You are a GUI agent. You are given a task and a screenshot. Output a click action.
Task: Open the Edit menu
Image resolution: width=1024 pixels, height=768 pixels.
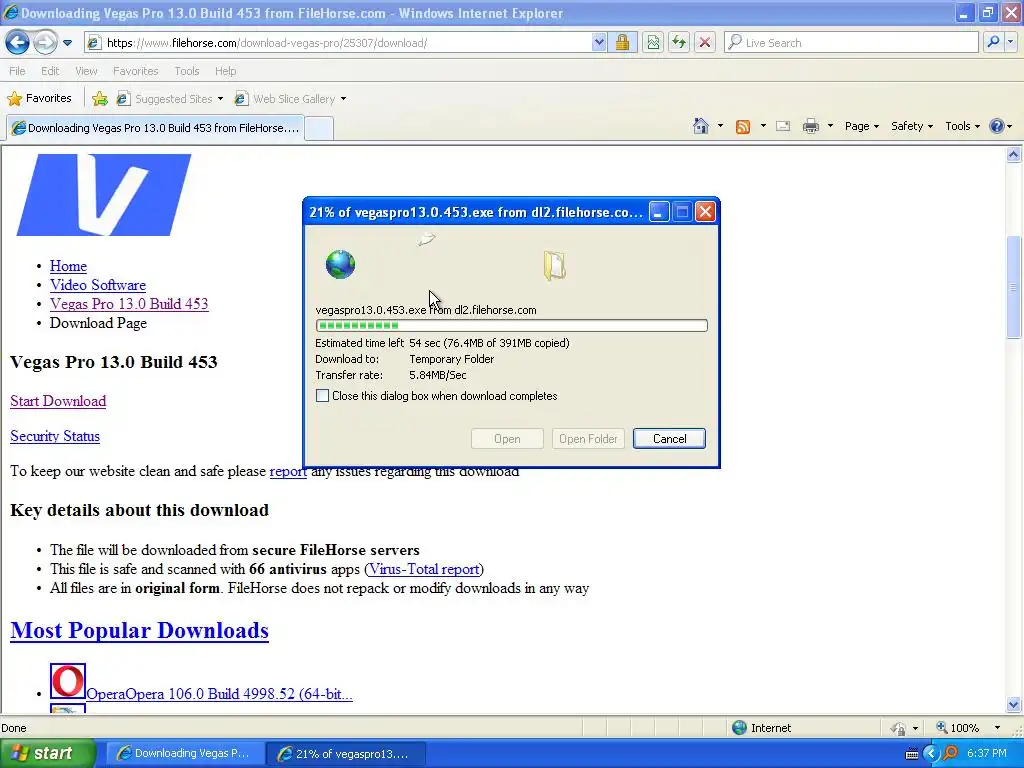pos(50,71)
